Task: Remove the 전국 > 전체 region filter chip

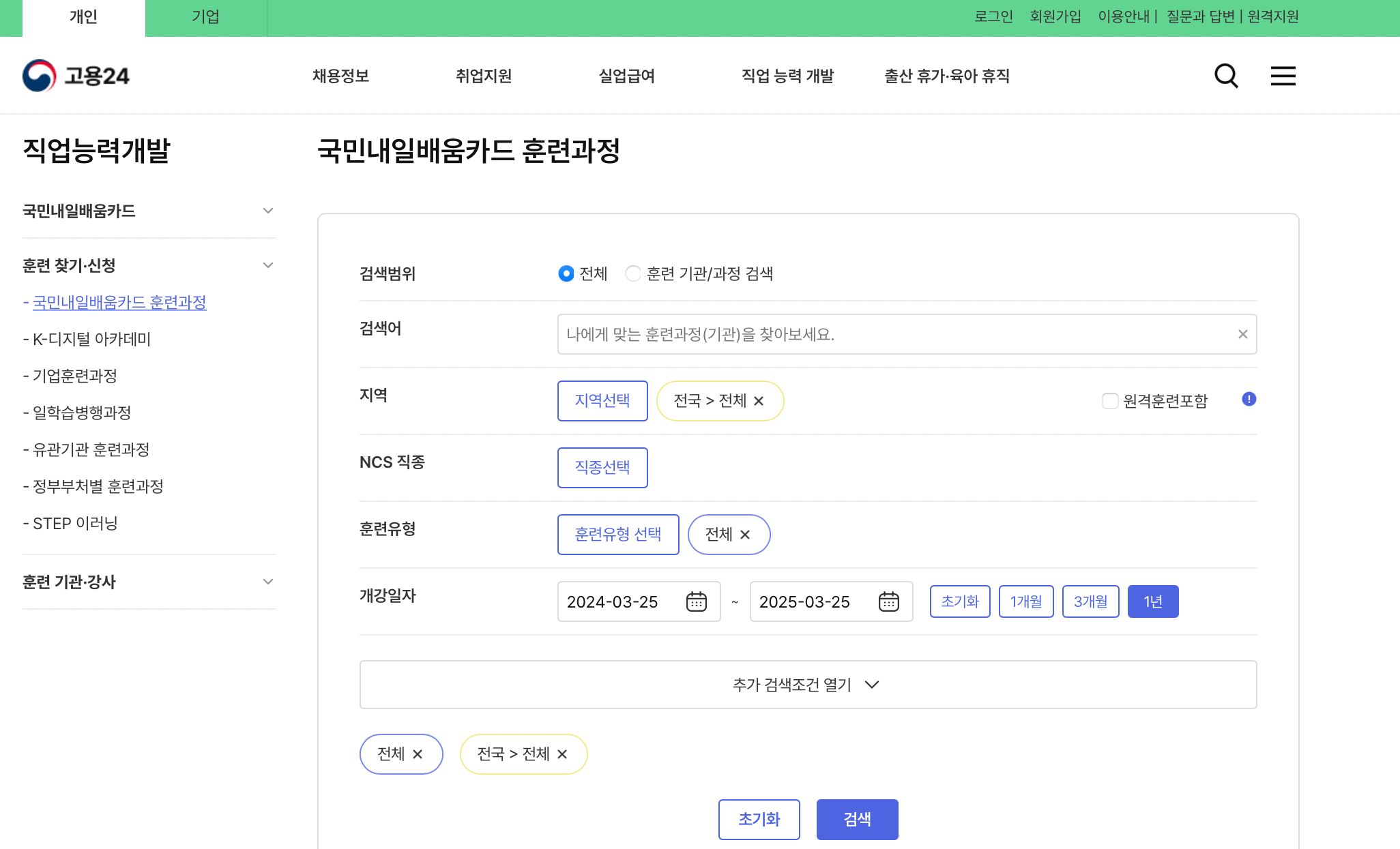Action: click(759, 401)
